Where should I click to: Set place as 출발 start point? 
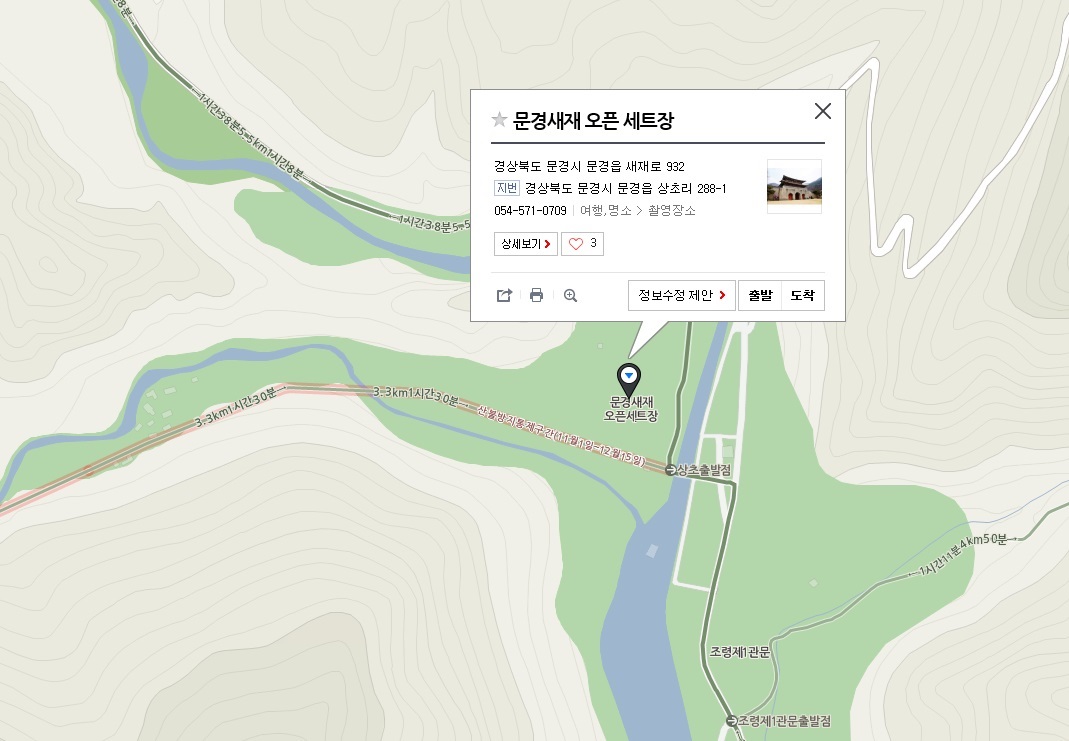(x=760, y=295)
